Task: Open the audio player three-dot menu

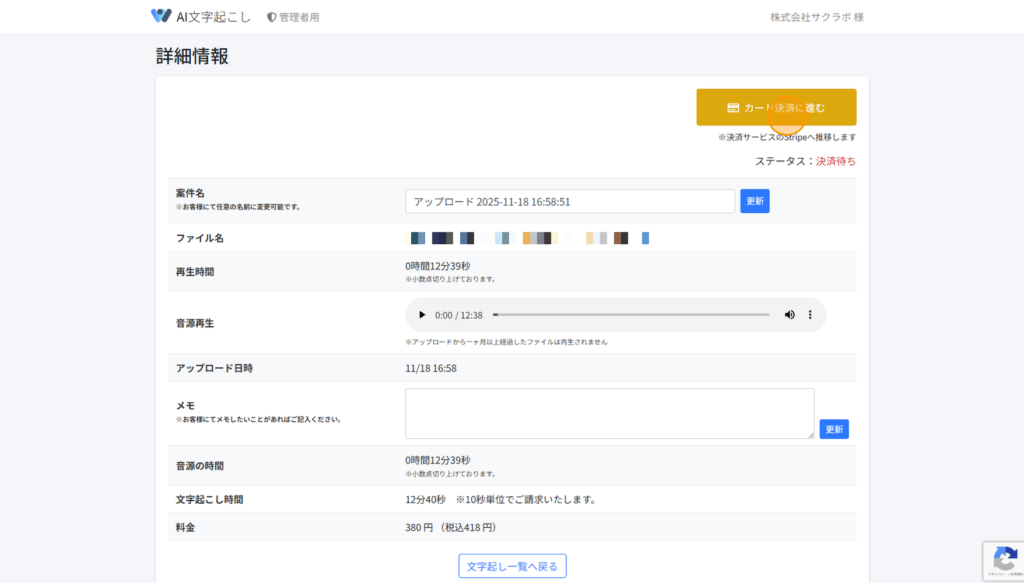Action: (810, 315)
